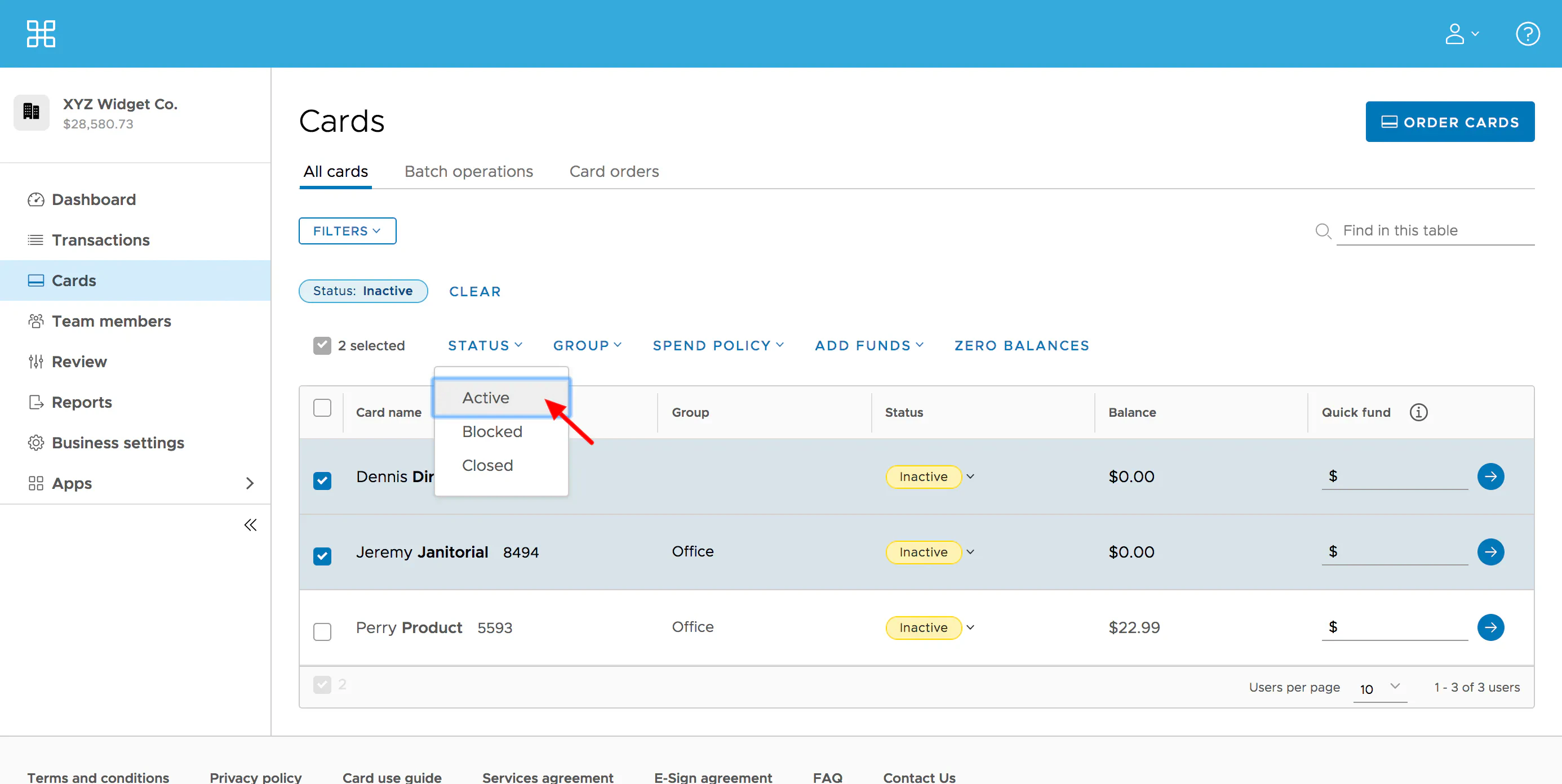The image size is (1562, 784).
Task: Click the ORDER CARDS button
Action: tap(1449, 122)
